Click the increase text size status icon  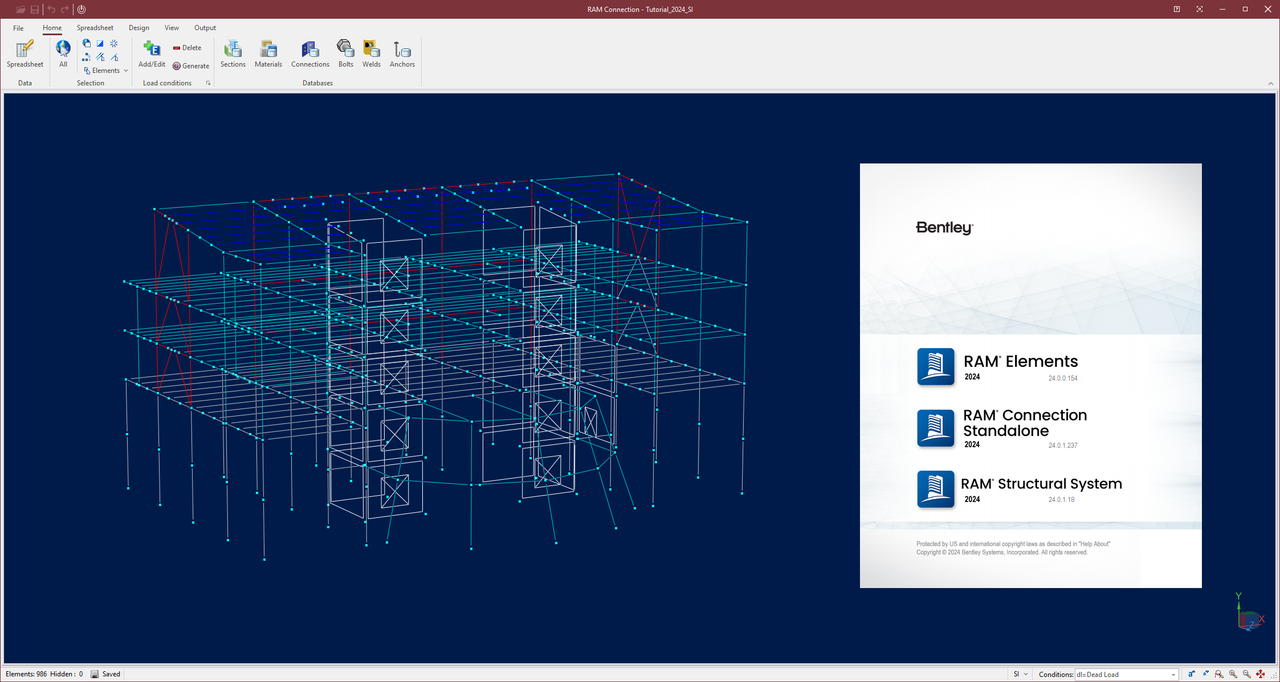click(x=1192, y=674)
